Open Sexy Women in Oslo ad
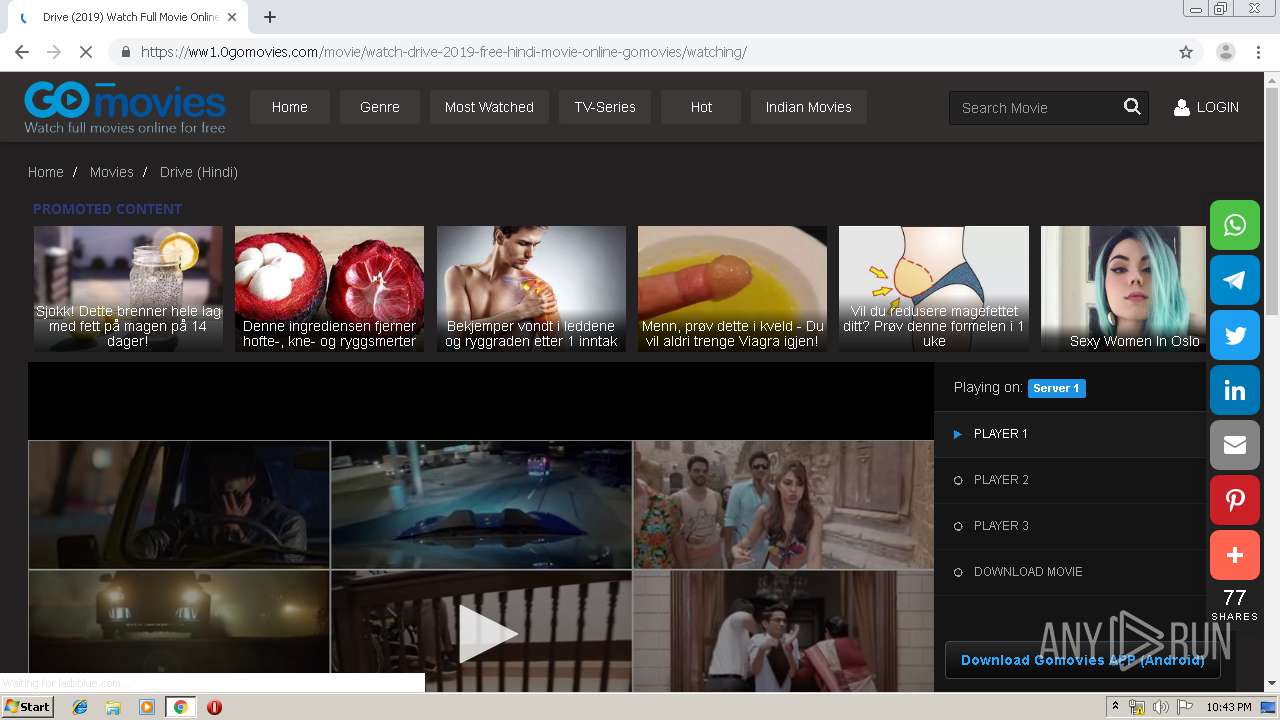 (x=1123, y=289)
